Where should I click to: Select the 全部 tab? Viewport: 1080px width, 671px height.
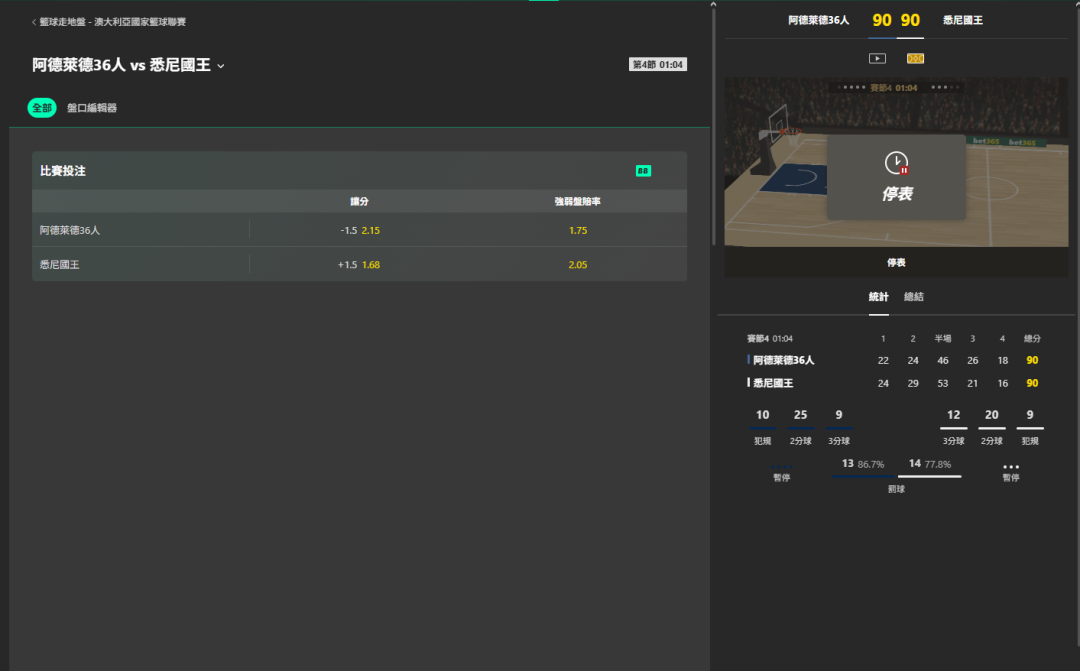tap(42, 107)
